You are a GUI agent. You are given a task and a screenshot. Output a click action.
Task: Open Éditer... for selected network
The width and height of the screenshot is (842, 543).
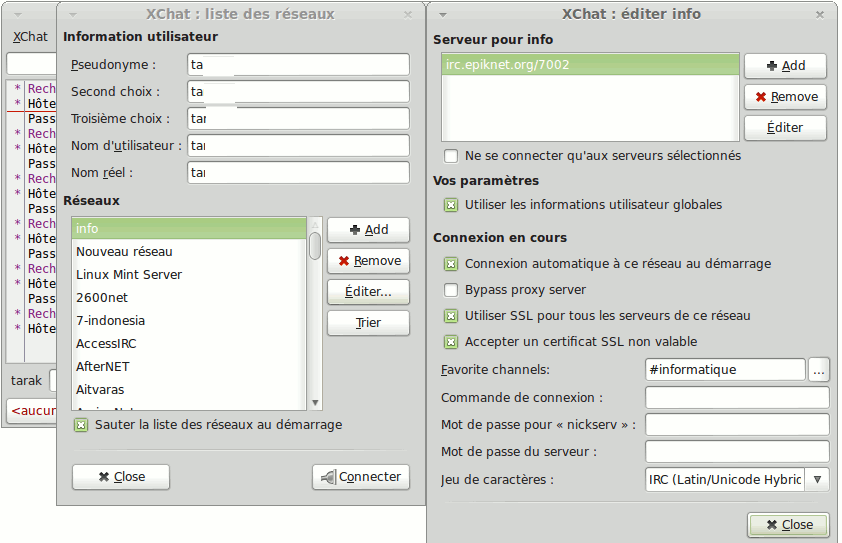click(368, 292)
